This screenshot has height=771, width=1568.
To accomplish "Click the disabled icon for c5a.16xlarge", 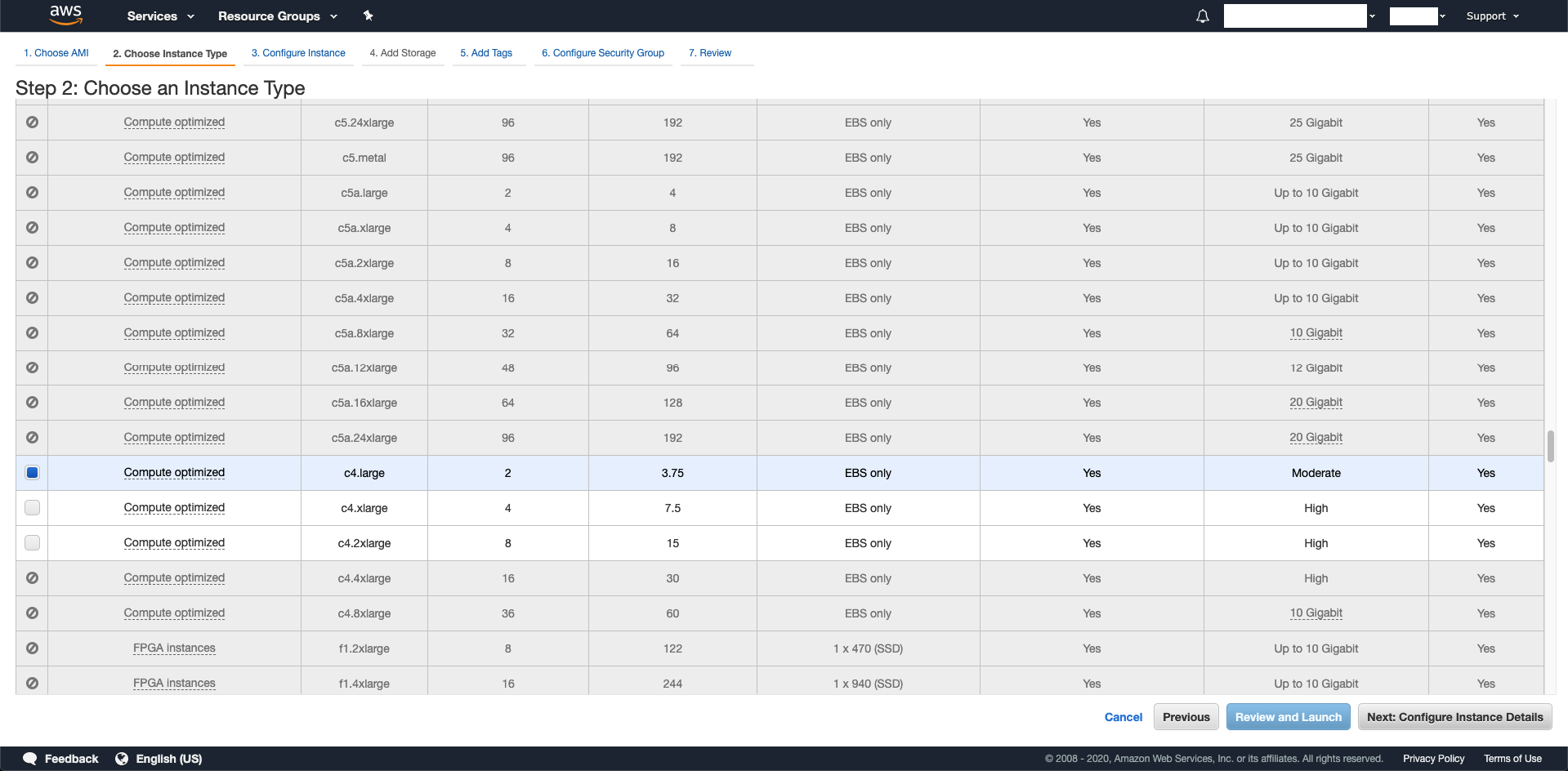I will coord(32,403).
